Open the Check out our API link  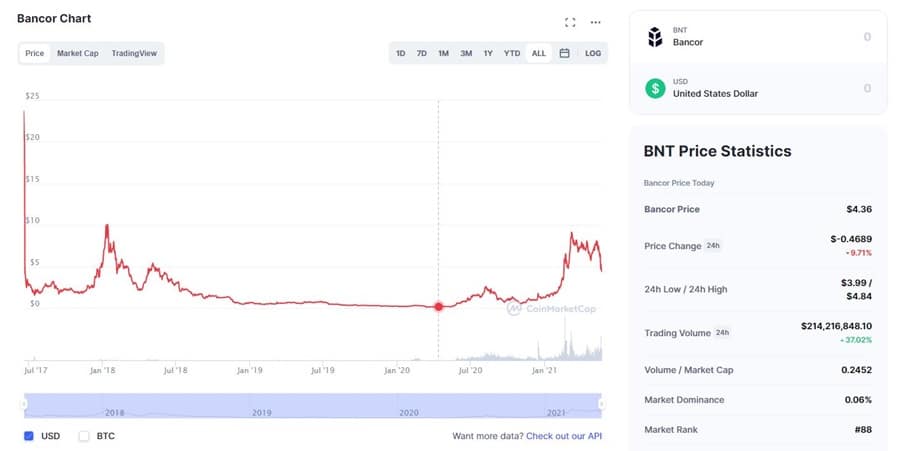564,436
